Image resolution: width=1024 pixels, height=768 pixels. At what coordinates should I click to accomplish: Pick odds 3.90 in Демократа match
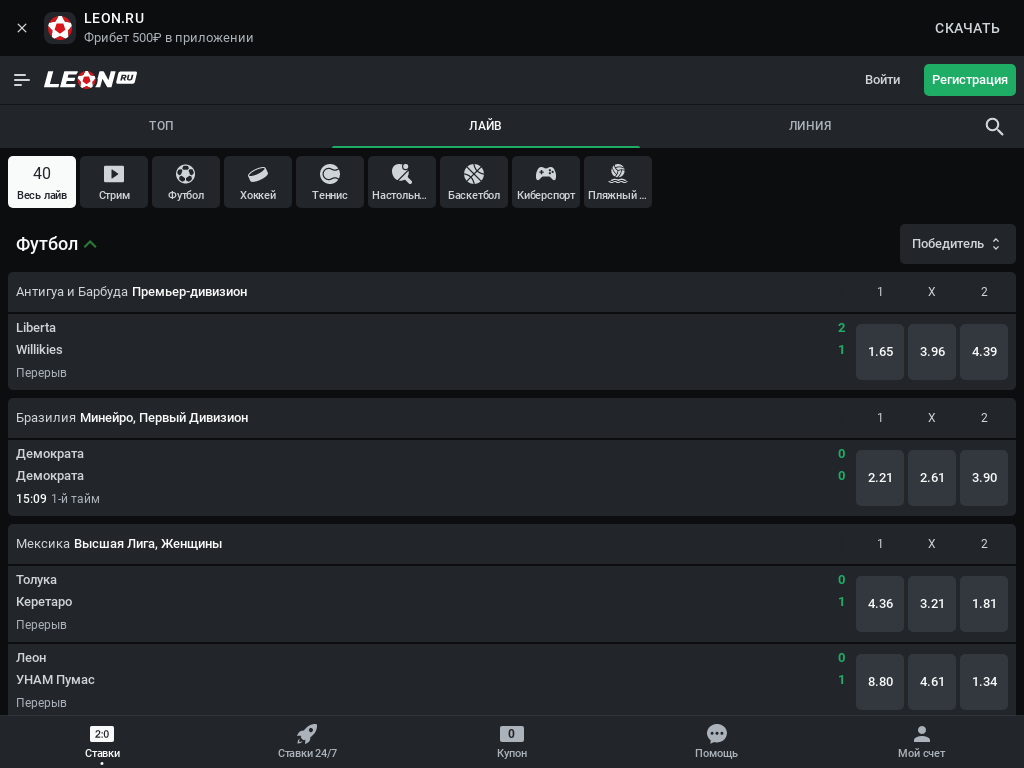(984, 478)
